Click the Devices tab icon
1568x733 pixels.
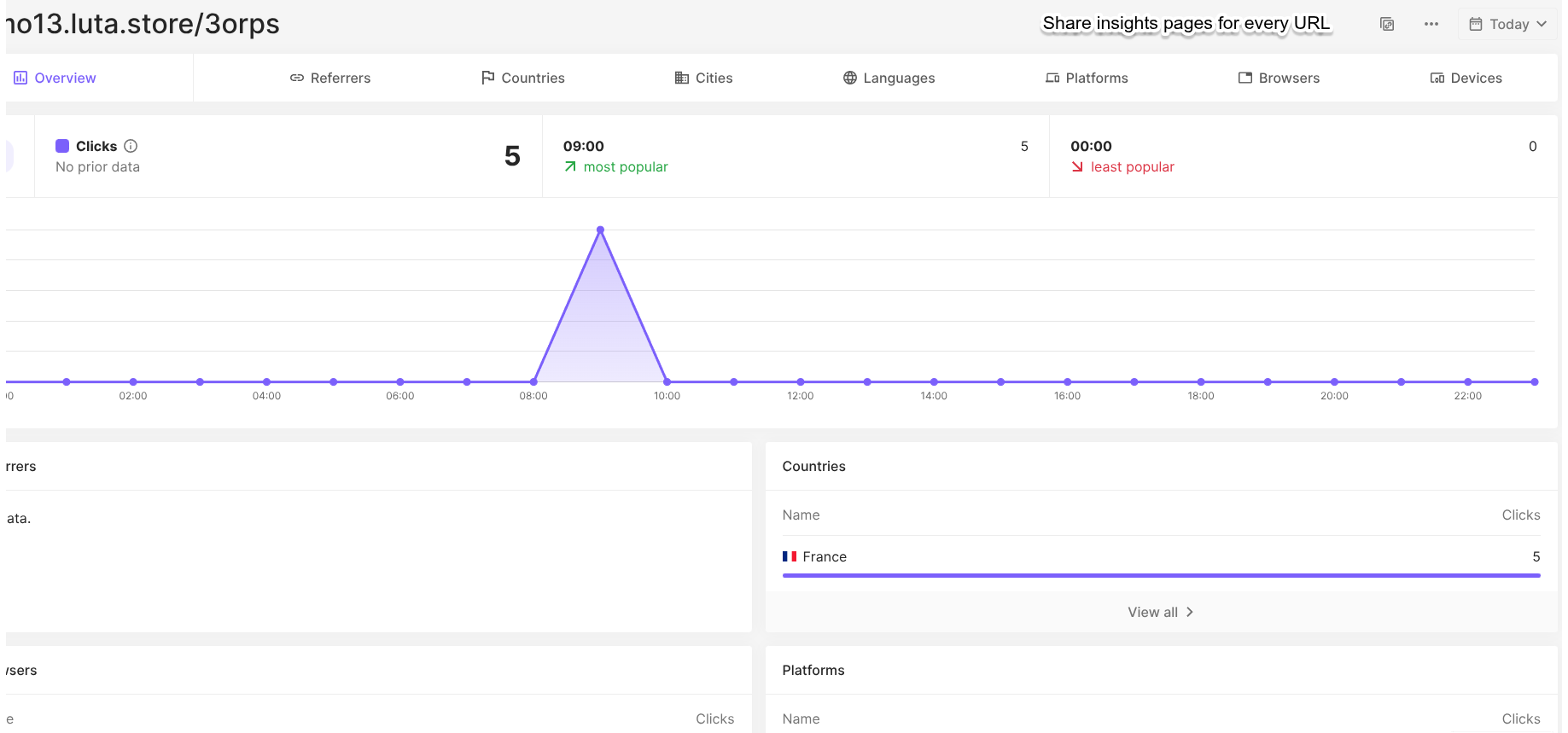click(x=1437, y=78)
